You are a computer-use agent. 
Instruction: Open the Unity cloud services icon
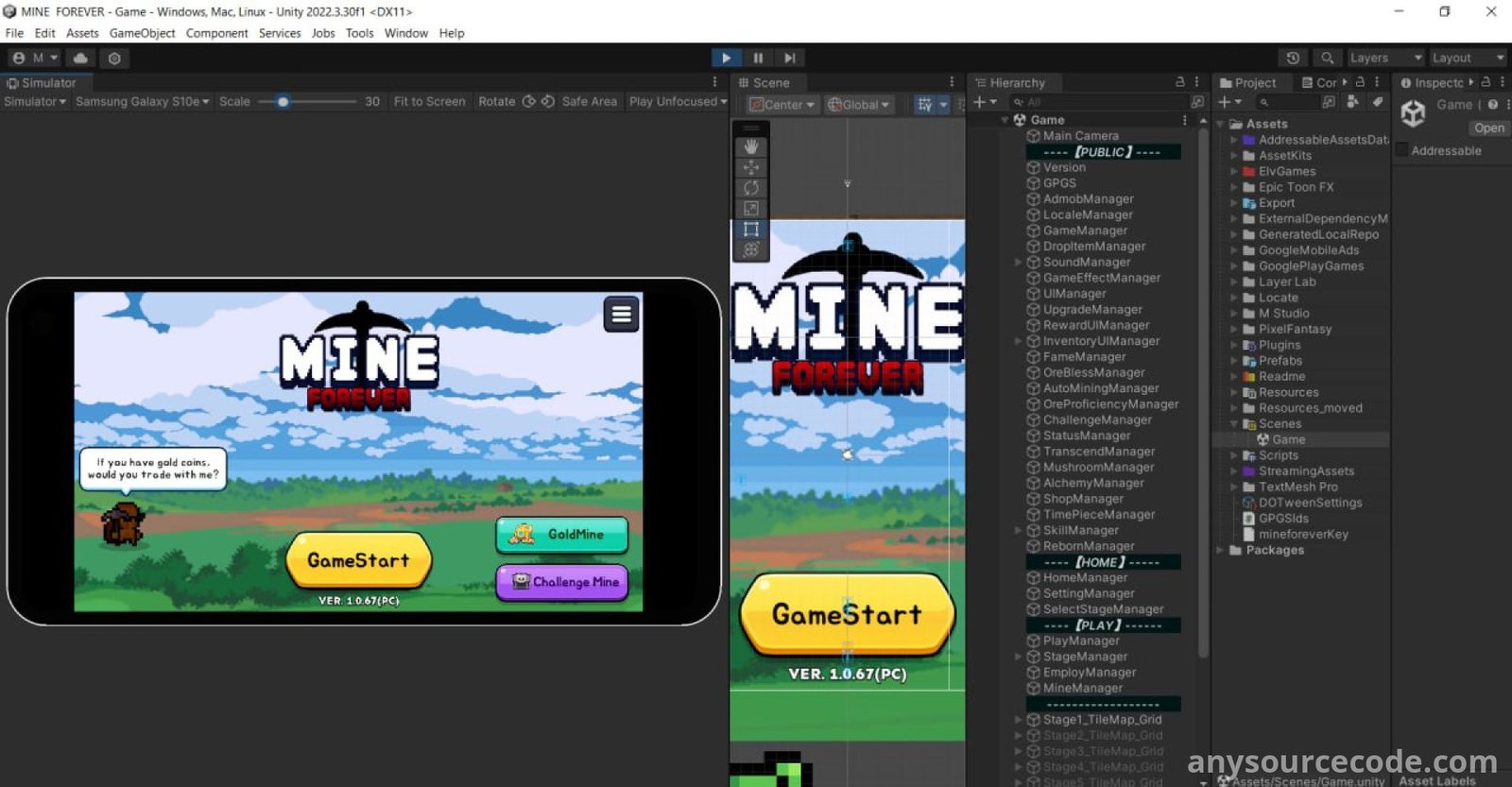[80, 58]
